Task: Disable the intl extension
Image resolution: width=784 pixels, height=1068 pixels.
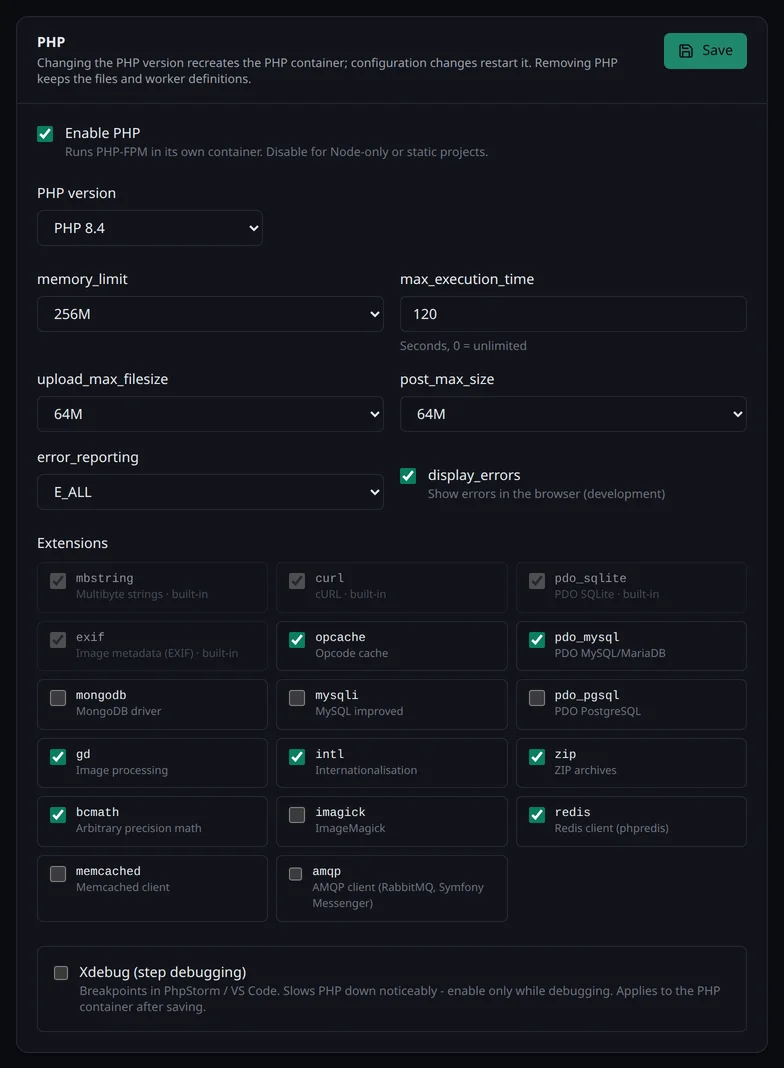Action: tap(297, 757)
